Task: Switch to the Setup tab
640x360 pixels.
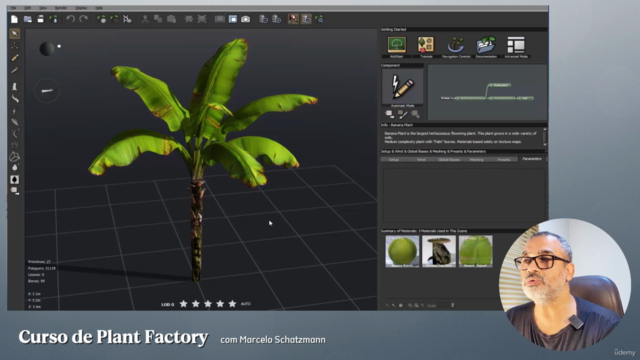Action: point(394,160)
